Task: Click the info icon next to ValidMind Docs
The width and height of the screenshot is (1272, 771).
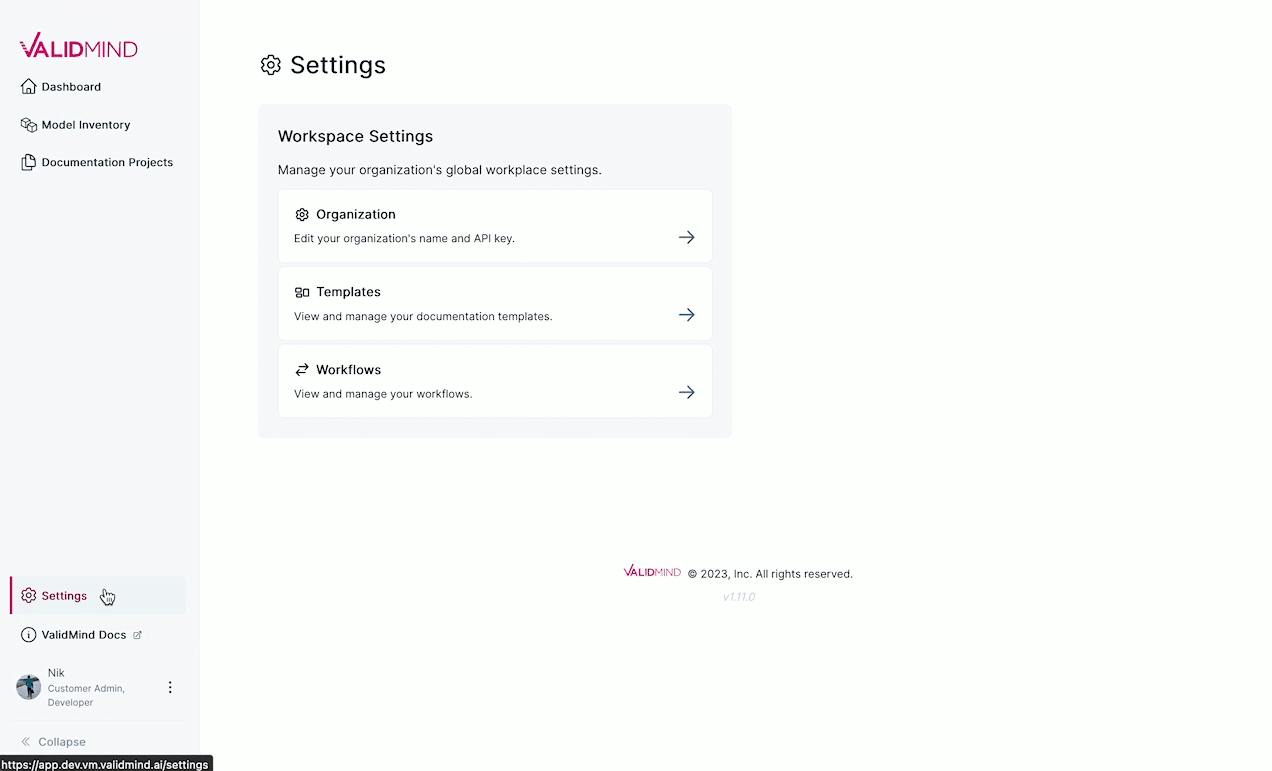Action: pyautogui.click(x=28, y=634)
